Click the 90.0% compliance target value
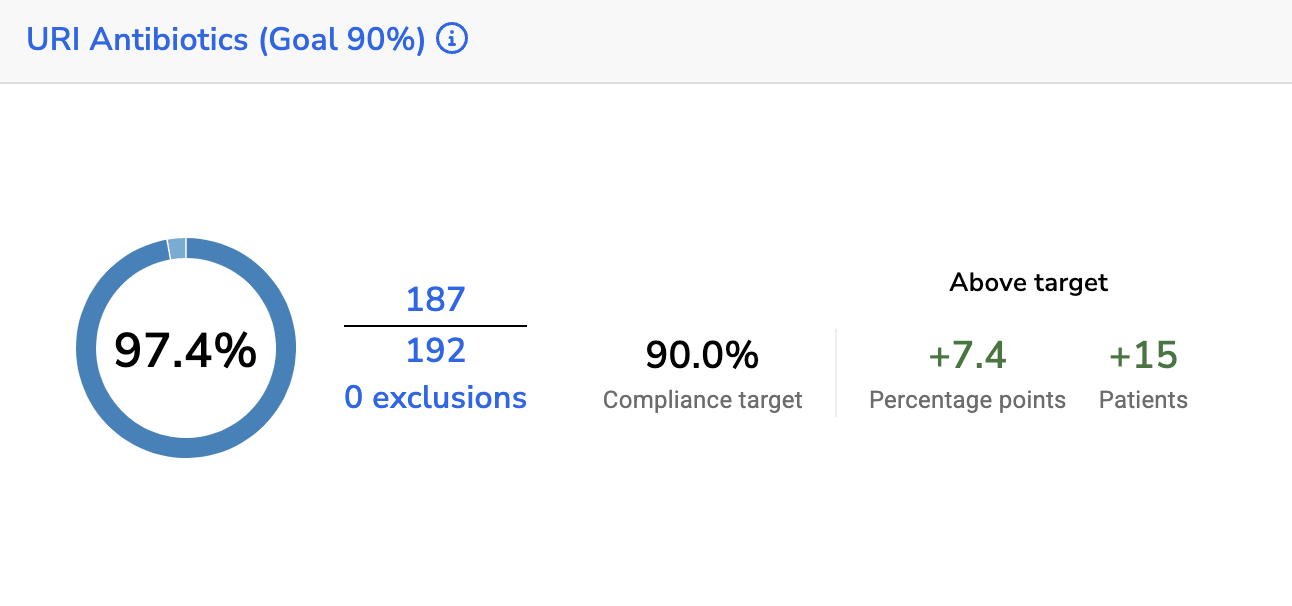The image size is (1292, 606). point(702,355)
